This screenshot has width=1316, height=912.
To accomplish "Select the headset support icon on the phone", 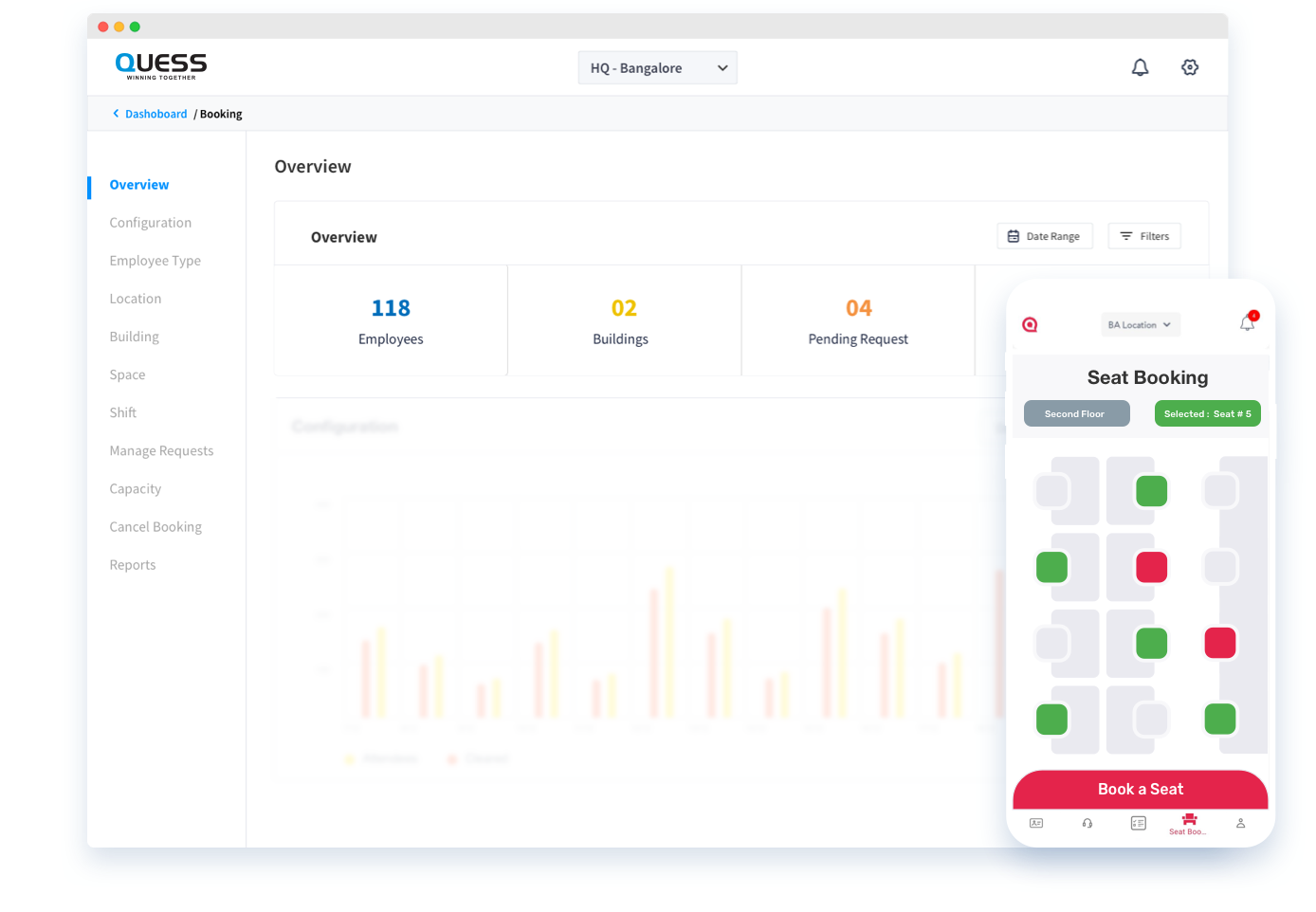I will (1087, 823).
